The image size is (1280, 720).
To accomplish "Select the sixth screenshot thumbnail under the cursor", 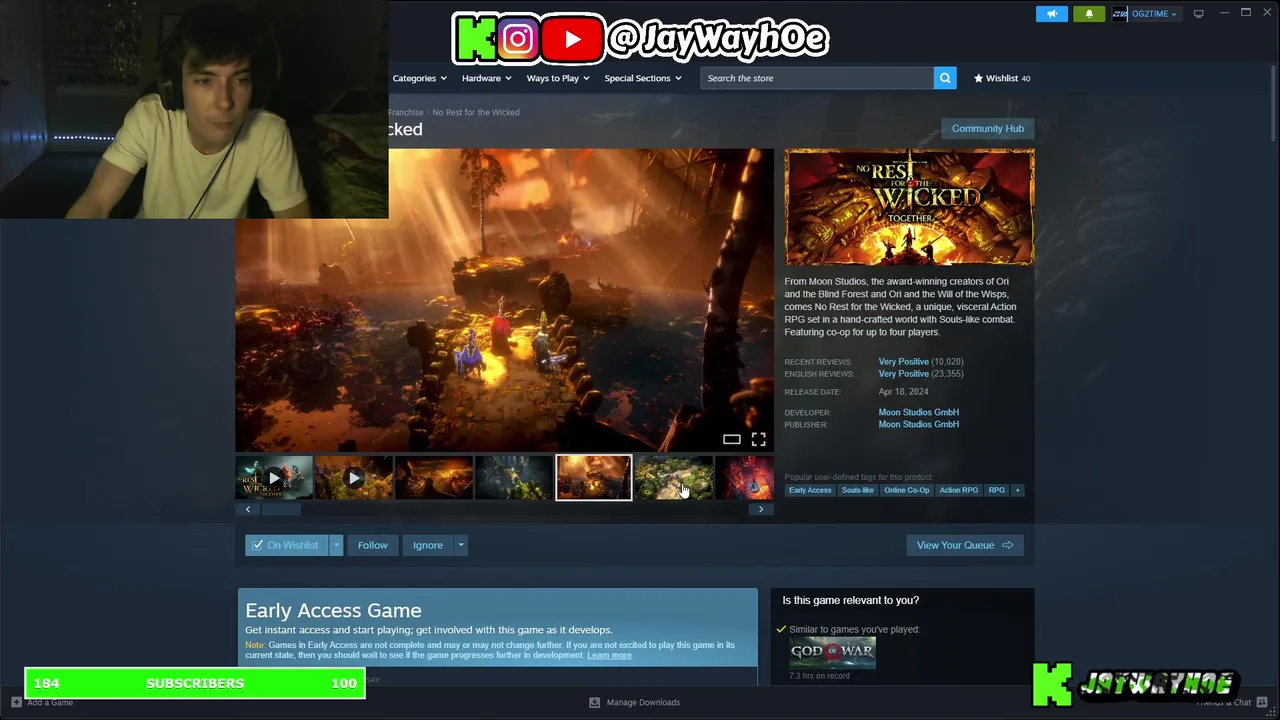I will pyautogui.click(x=674, y=478).
